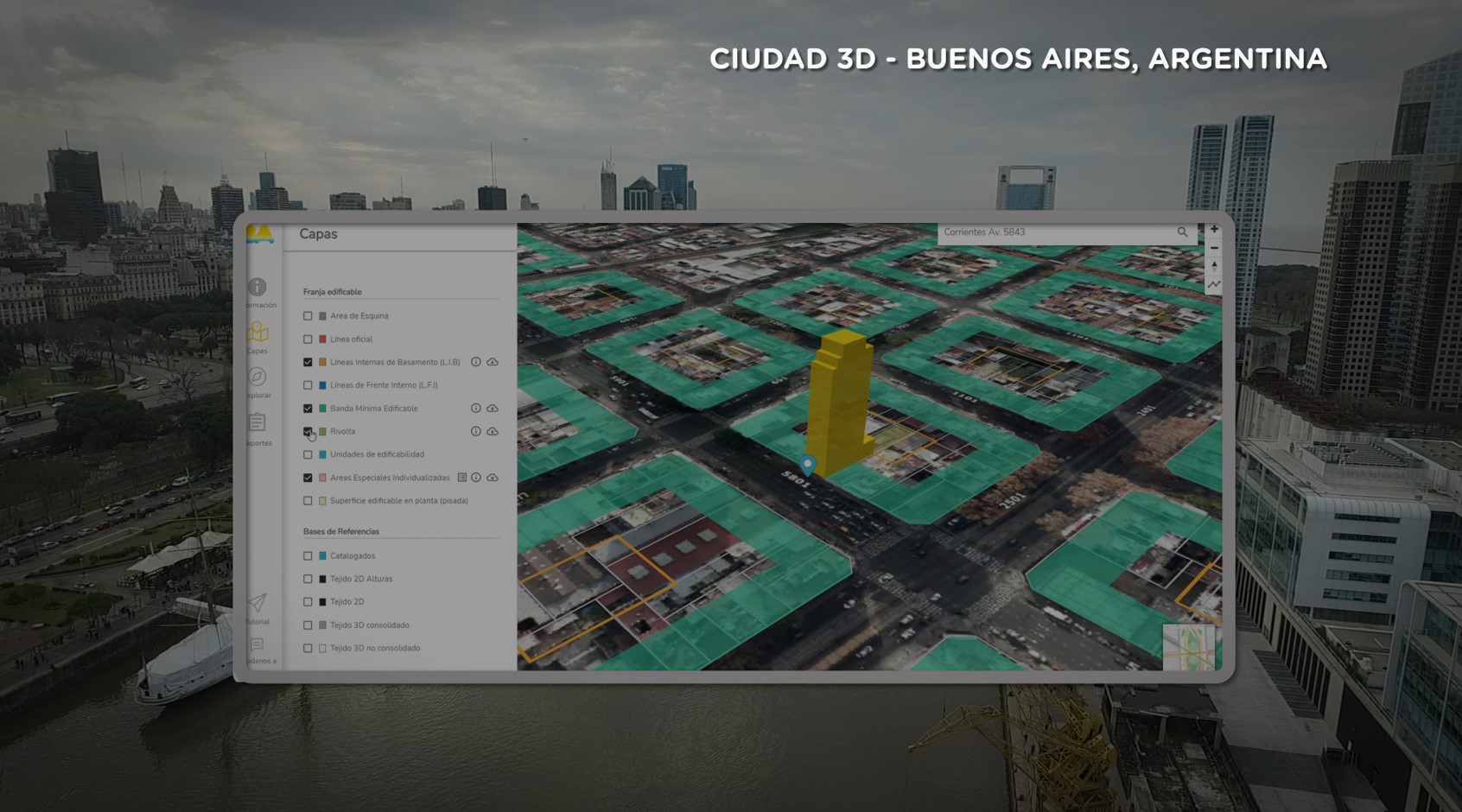The height and width of the screenshot is (812, 1462).
Task: Show info for Rivolta layer
Action: [475, 431]
